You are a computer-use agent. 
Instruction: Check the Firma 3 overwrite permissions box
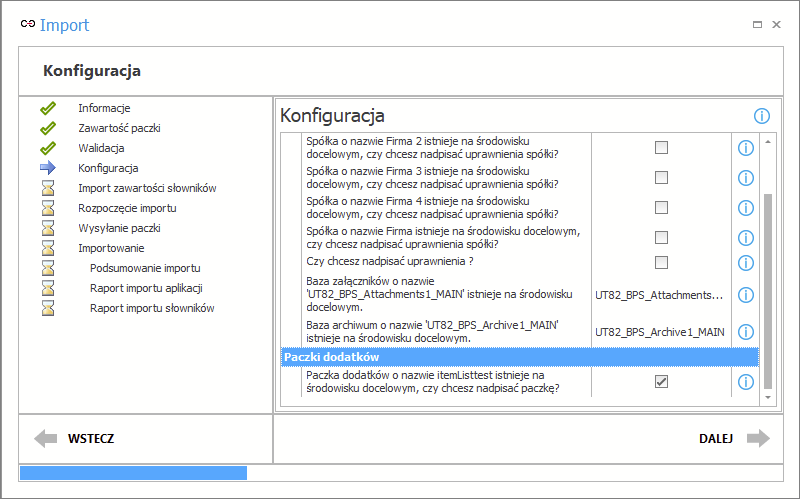coord(661,178)
